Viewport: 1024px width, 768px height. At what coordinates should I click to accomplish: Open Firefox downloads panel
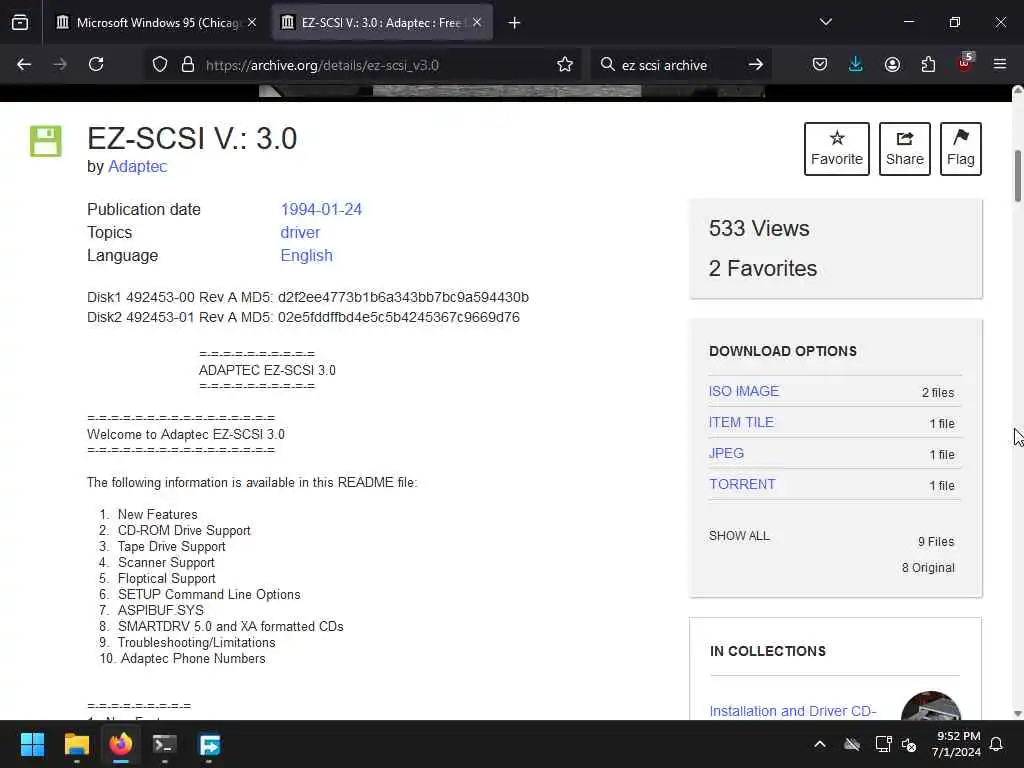[856, 64]
